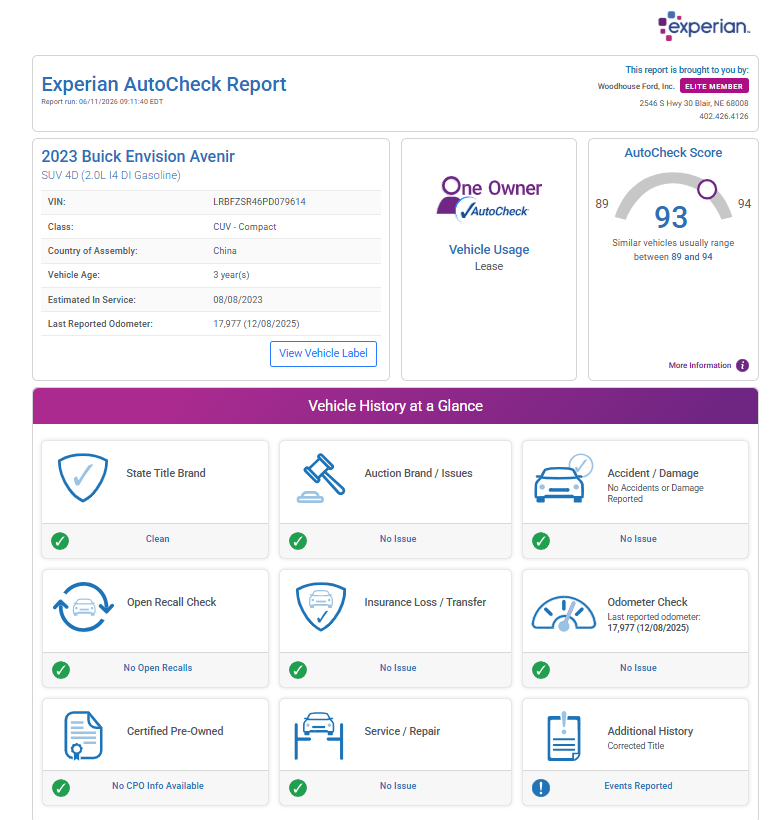
Task: Click blue exclamation beside Events Reported
Action: 541,788
